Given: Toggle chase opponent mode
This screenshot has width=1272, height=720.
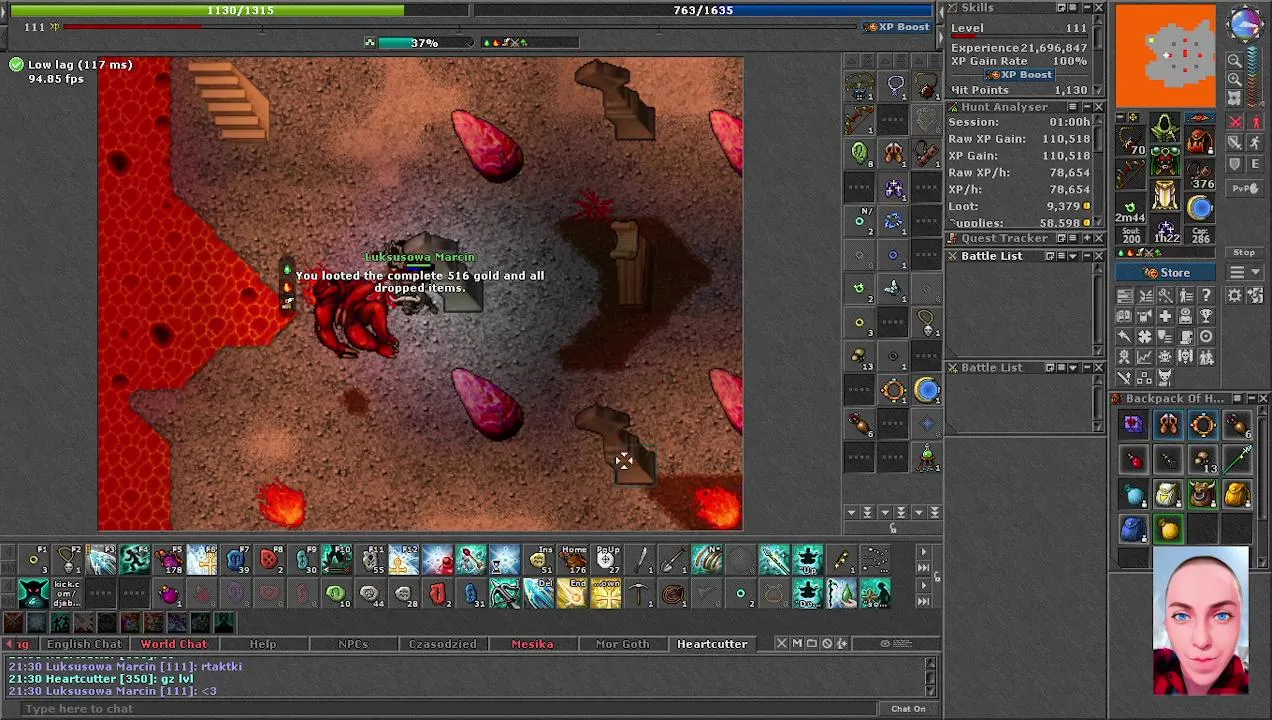Looking at the screenshot, I should (1256, 144).
